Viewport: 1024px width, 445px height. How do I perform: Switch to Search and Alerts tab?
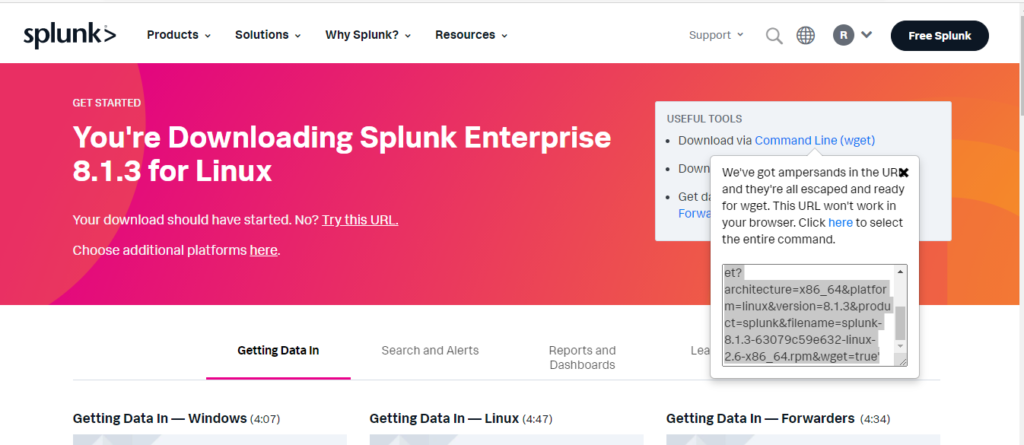pos(430,350)
